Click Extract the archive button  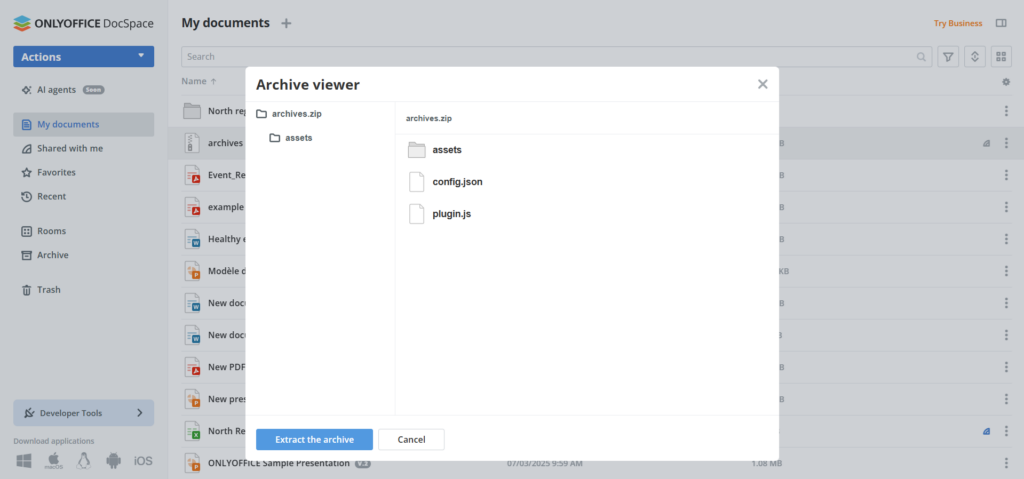click(314, 440)
